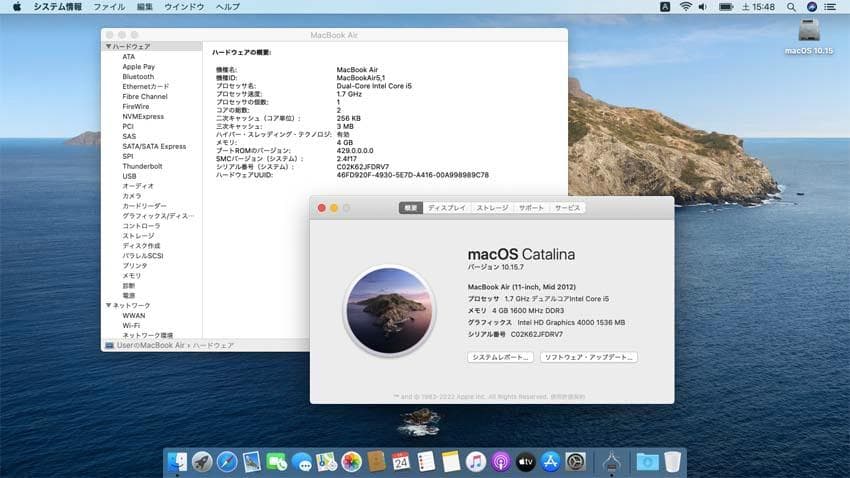Viewport: 850px width, 478px height.
Task: Select NVMExpress in the sidebar
Action: point(143,117)
